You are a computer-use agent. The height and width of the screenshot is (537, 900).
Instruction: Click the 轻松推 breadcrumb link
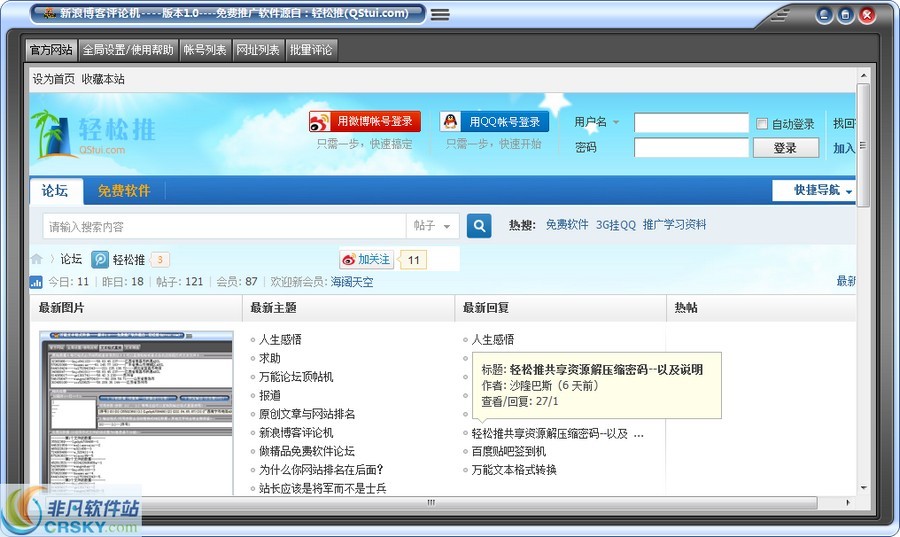point(129,260)
